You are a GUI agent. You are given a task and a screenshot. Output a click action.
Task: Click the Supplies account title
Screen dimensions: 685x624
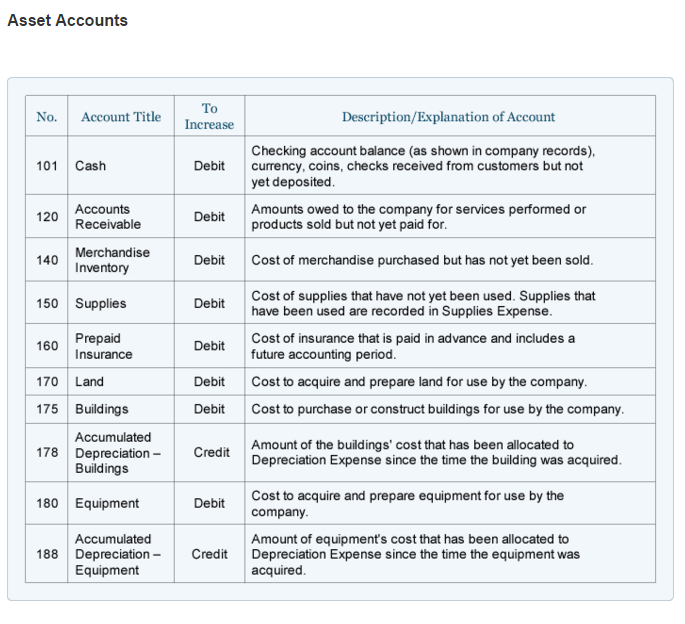coord(100,303)
